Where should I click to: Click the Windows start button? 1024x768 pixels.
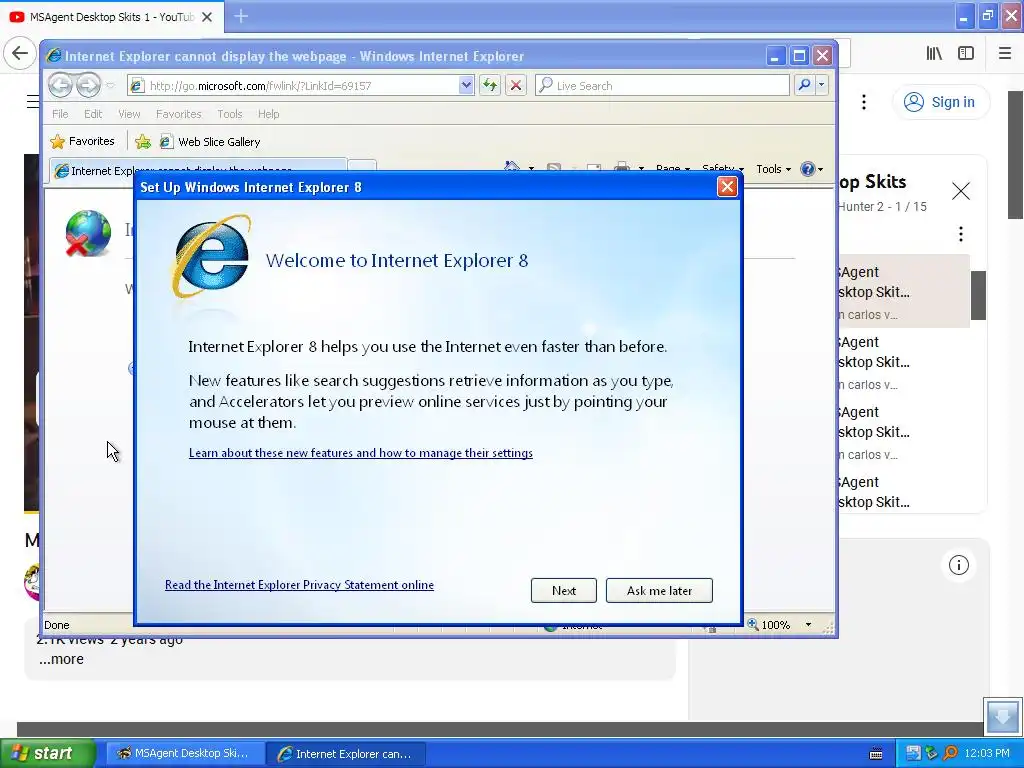tap(47, 753)
